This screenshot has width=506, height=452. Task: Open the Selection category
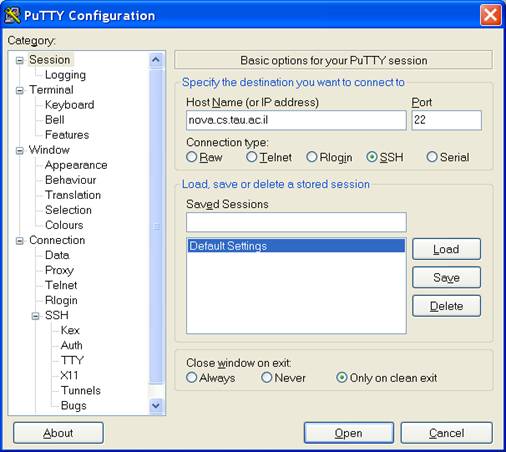click(68, 210)
